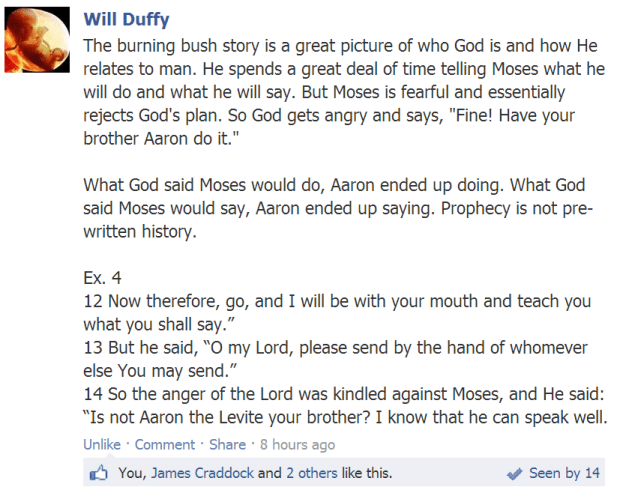Click the word "You" in the likes bar
Viewport: 620px width, 487px height.
pos(130,472)
